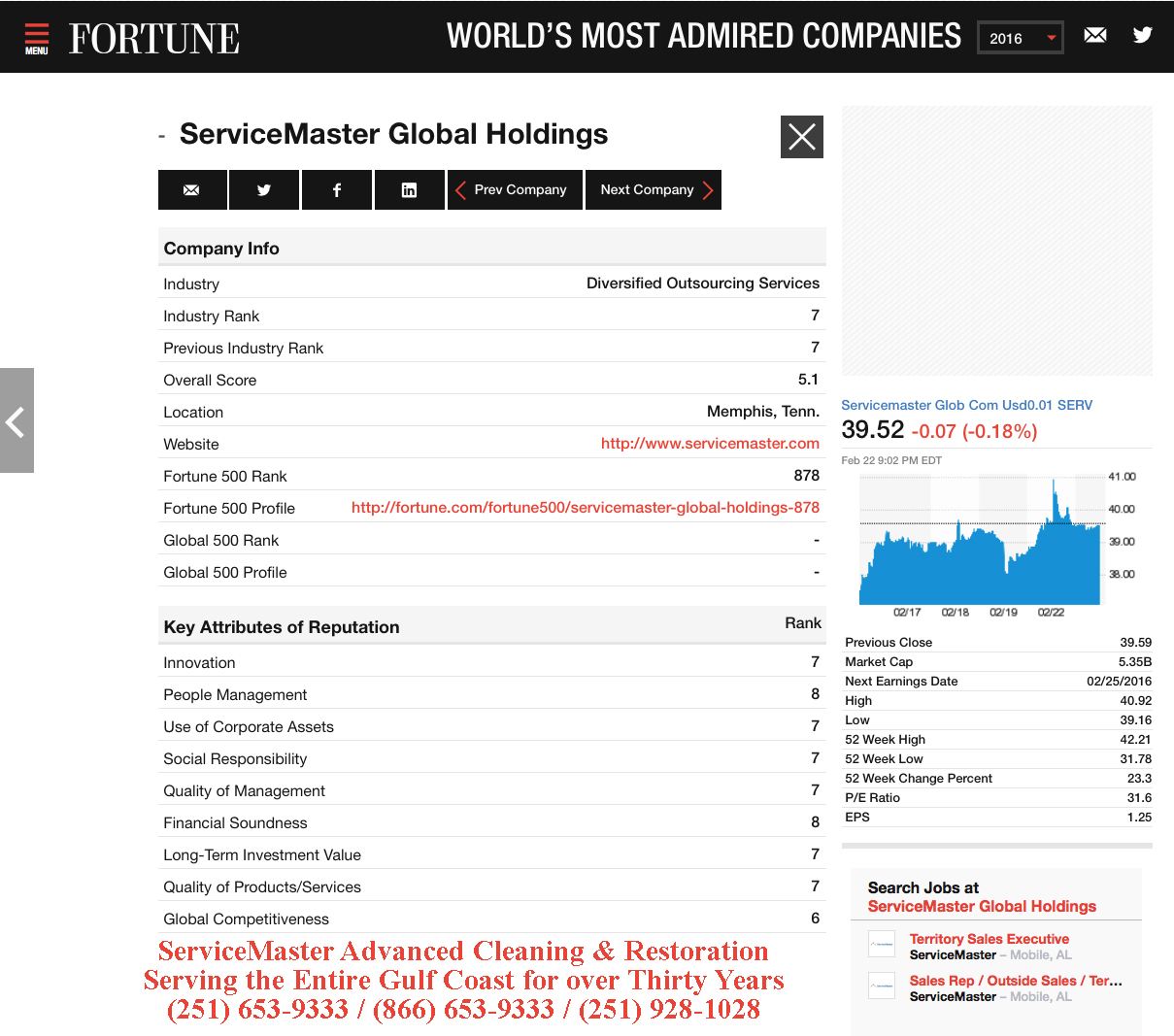Open Sales Rep / Outside Sales job link
The height and width of the screenshot is (1036, 1174).
click(1016, 981)
